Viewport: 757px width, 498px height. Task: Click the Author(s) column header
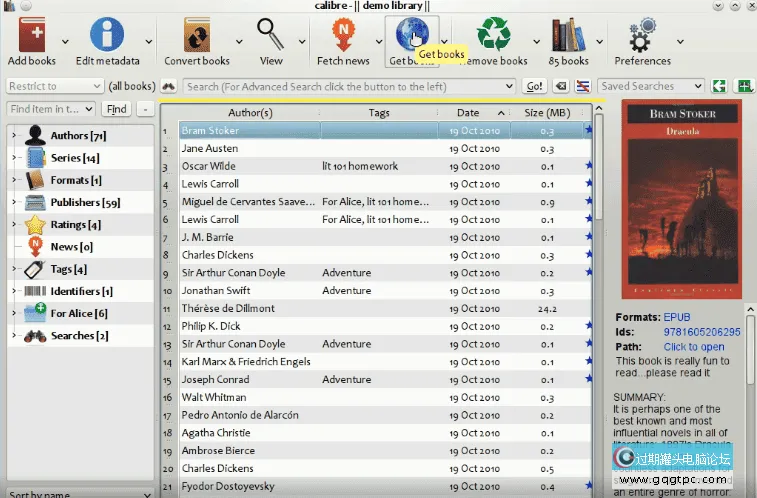(x=249, y=113)
